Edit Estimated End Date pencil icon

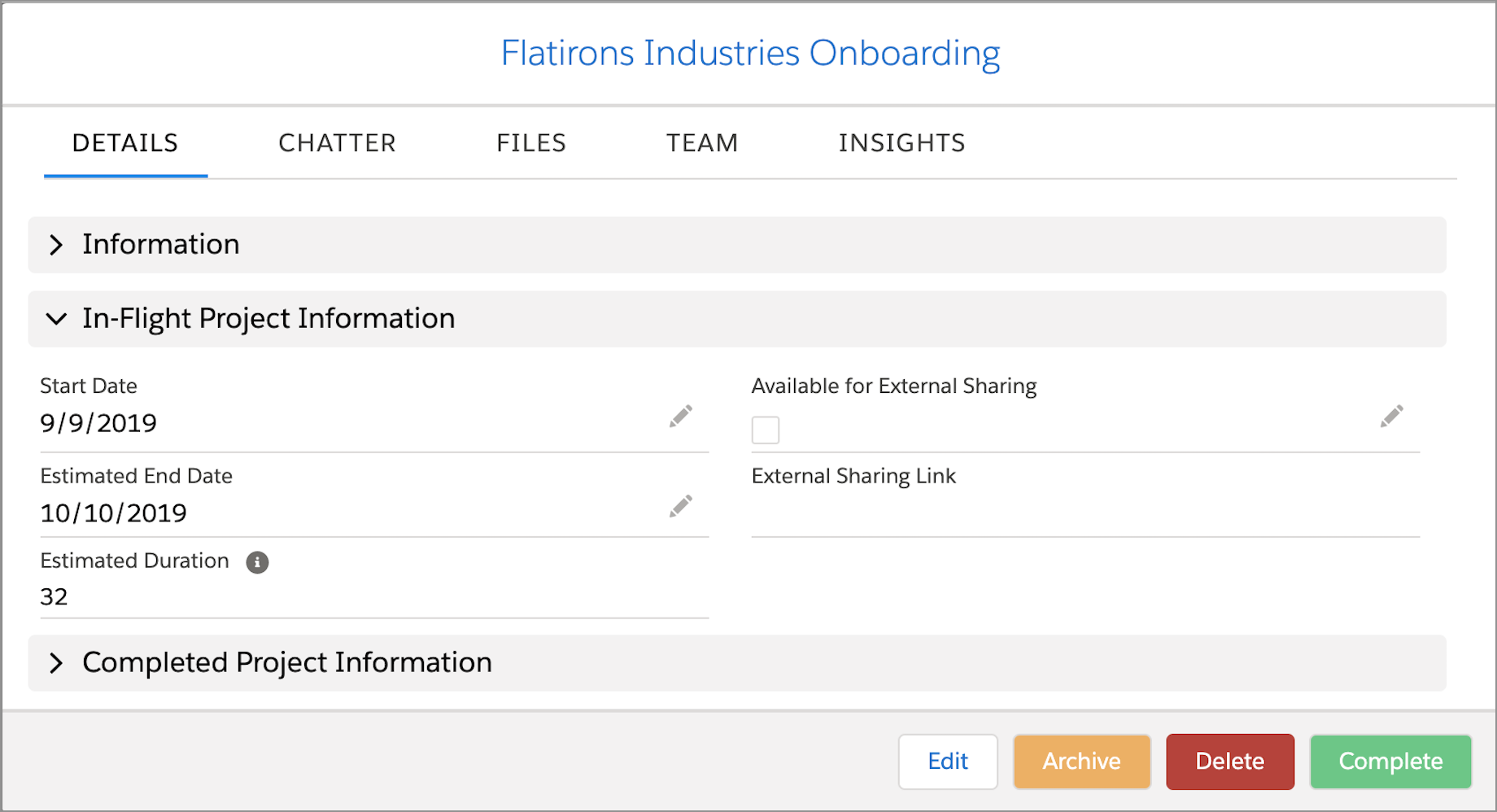tap(681, 506)
